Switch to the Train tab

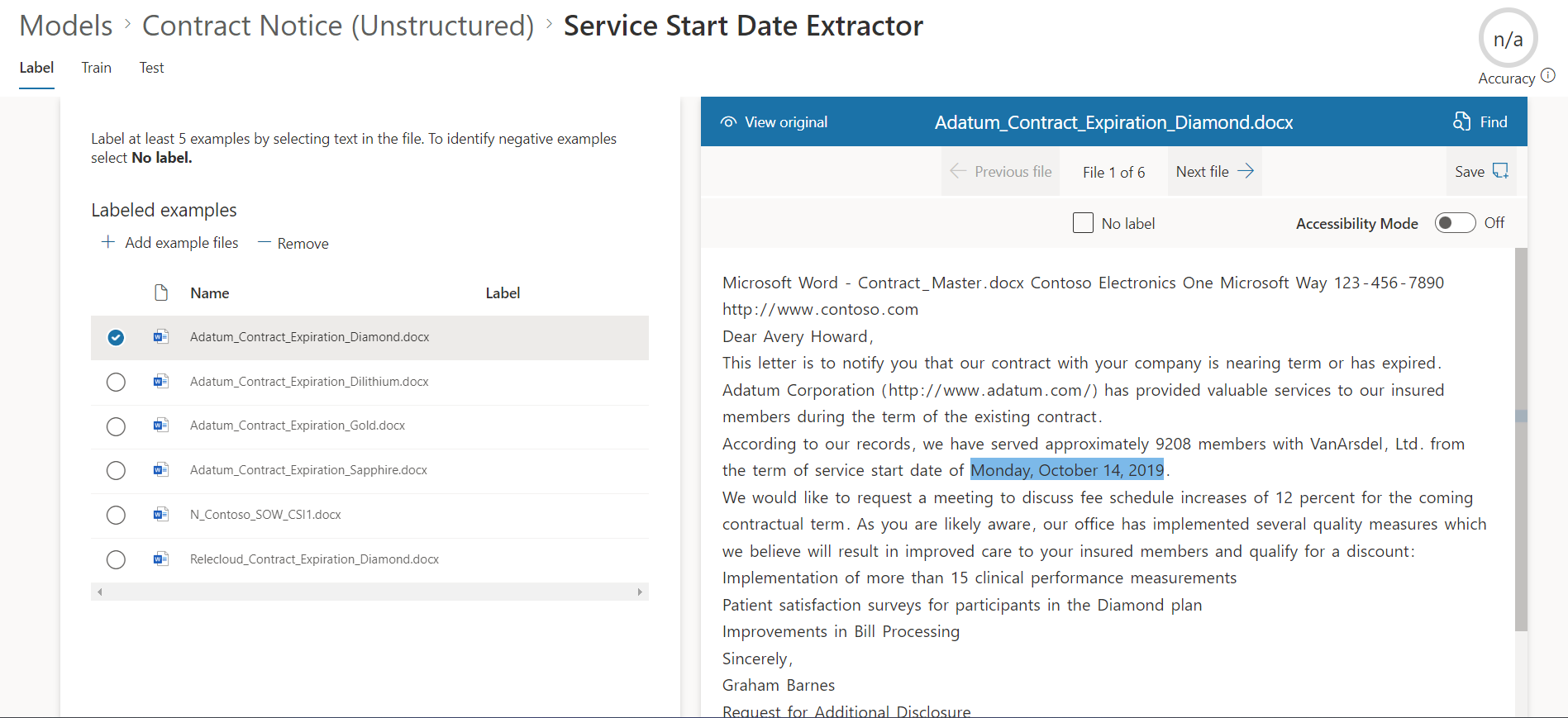[96, 68]
